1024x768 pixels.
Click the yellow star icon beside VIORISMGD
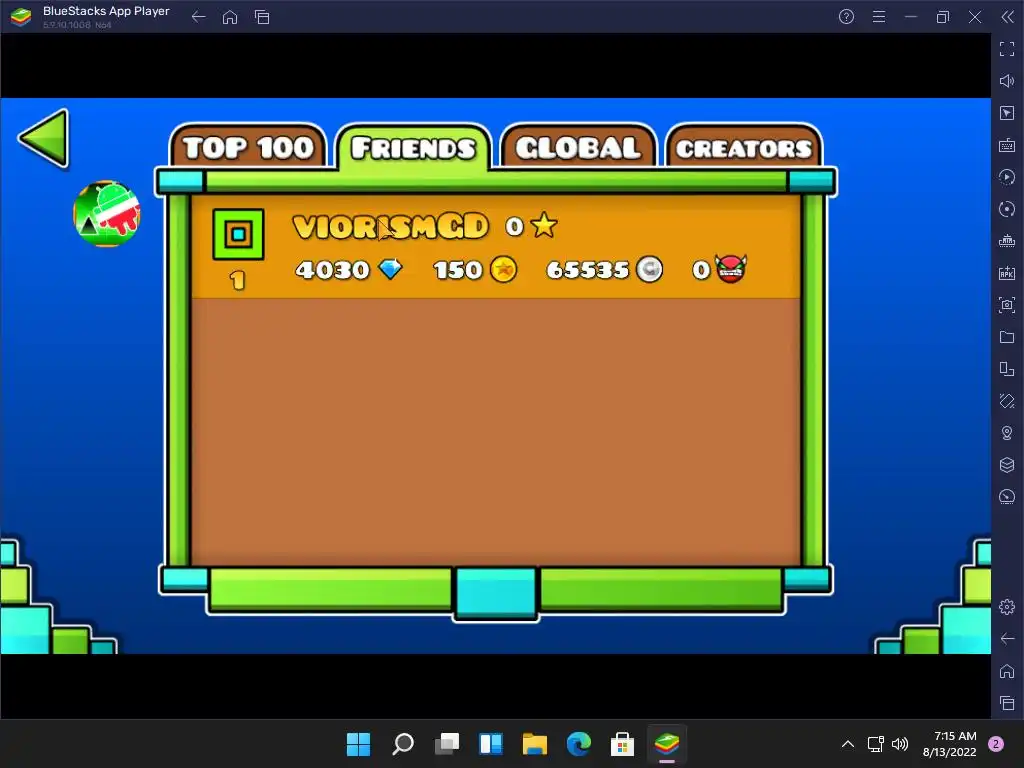pos(544,226)
